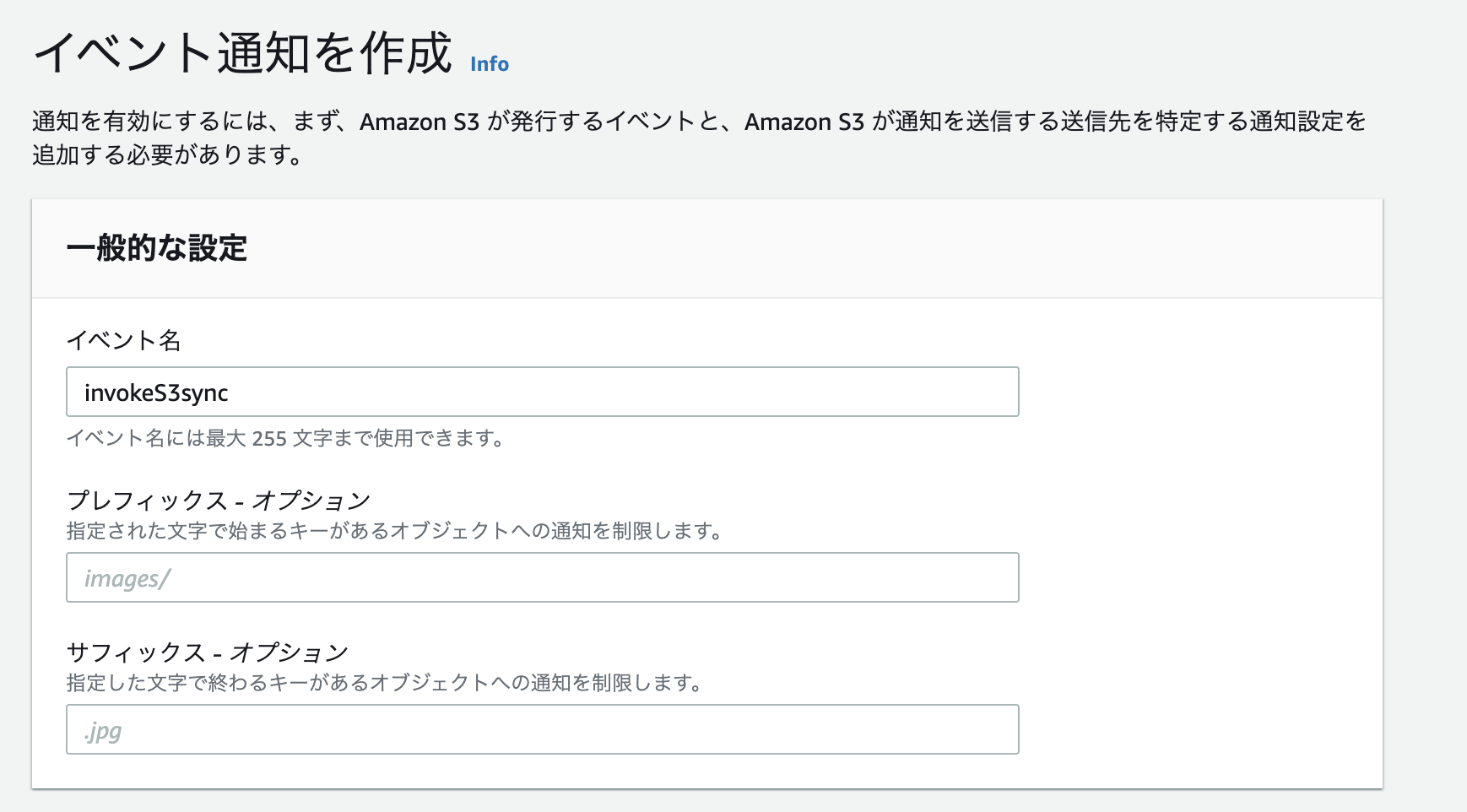
Task: Click the prefix description about restricting notifications
Action: [394, 533]
